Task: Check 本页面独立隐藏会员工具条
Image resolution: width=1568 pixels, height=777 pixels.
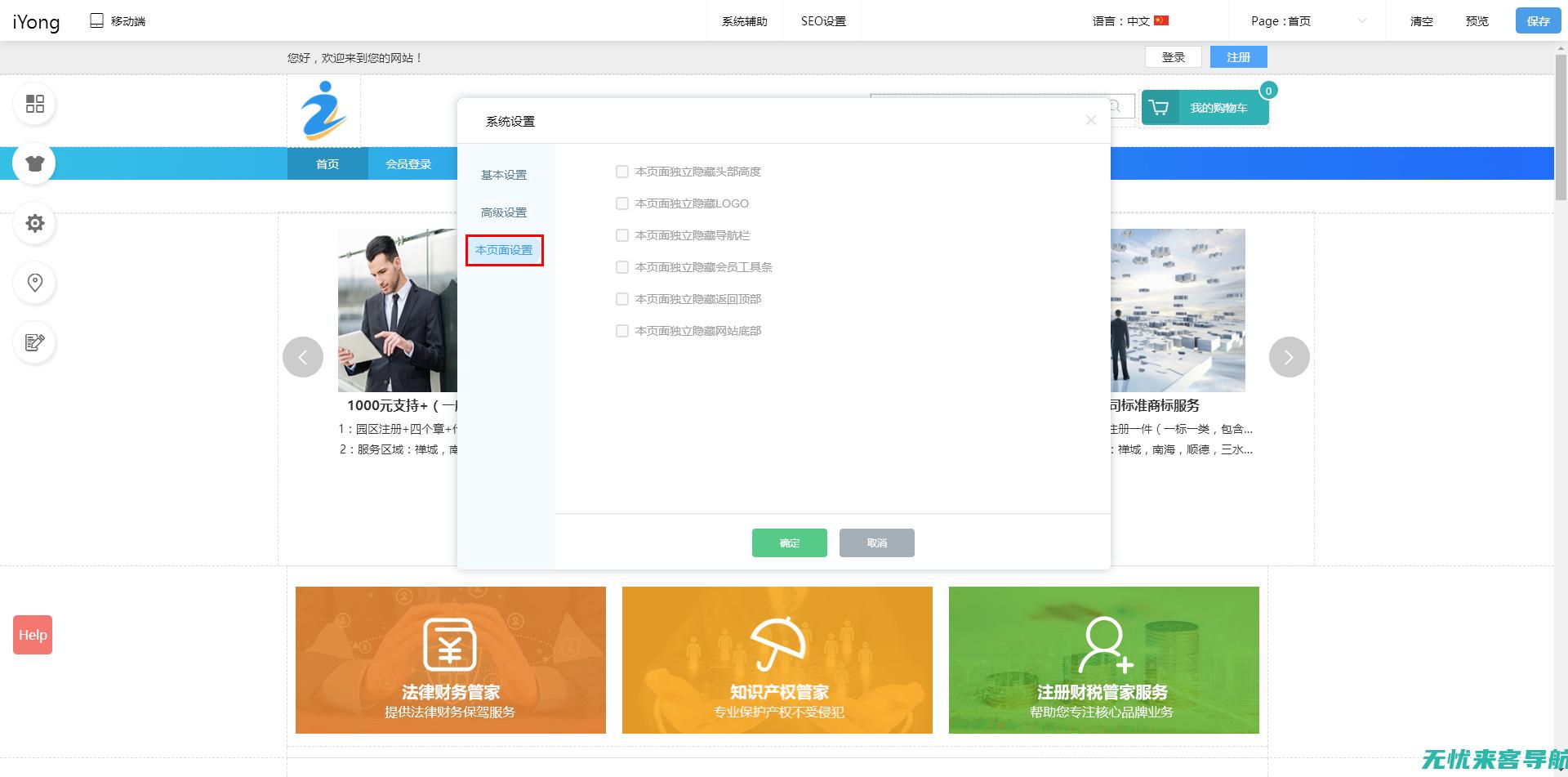Action: pos(622,267)
